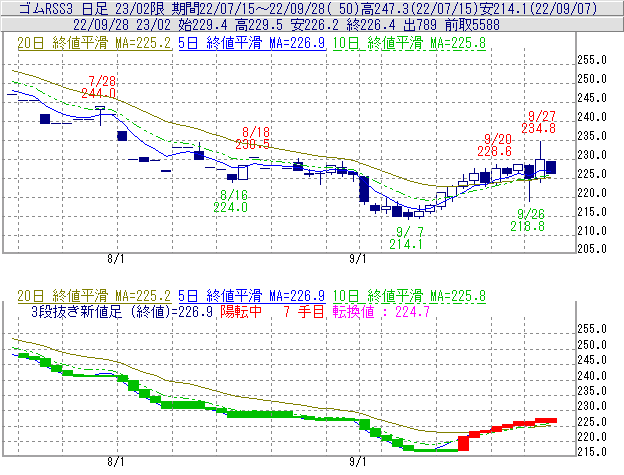Click the upper chart 205.0 axis value
Image resolution: width=624 pixels, height=475 pixels.
click(x=592, y=249)
